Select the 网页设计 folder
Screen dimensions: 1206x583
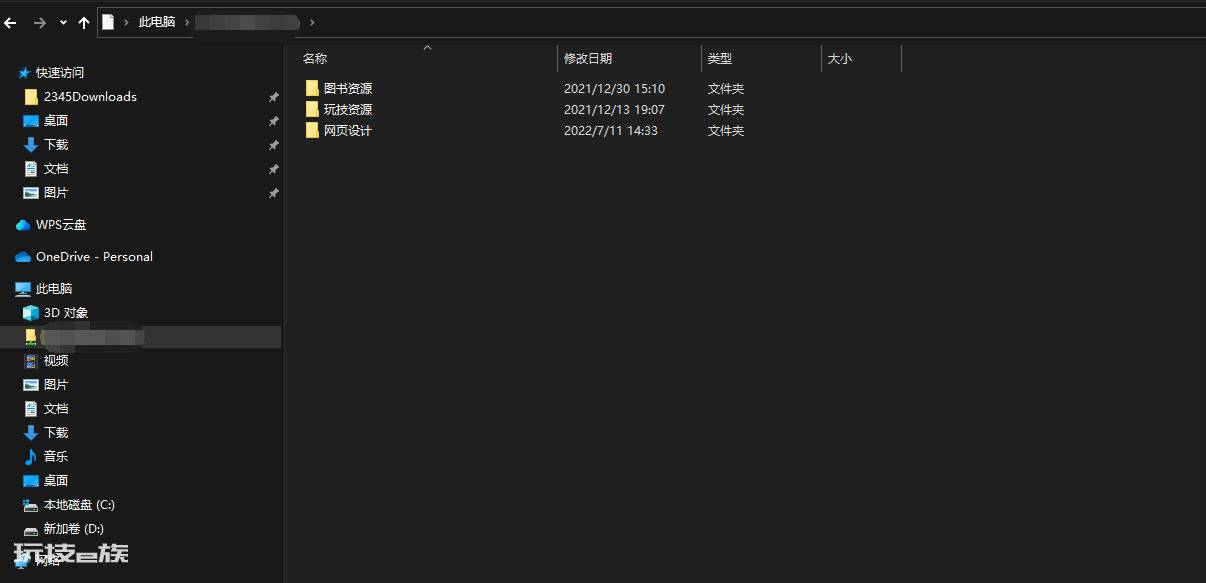coord(339,130)
